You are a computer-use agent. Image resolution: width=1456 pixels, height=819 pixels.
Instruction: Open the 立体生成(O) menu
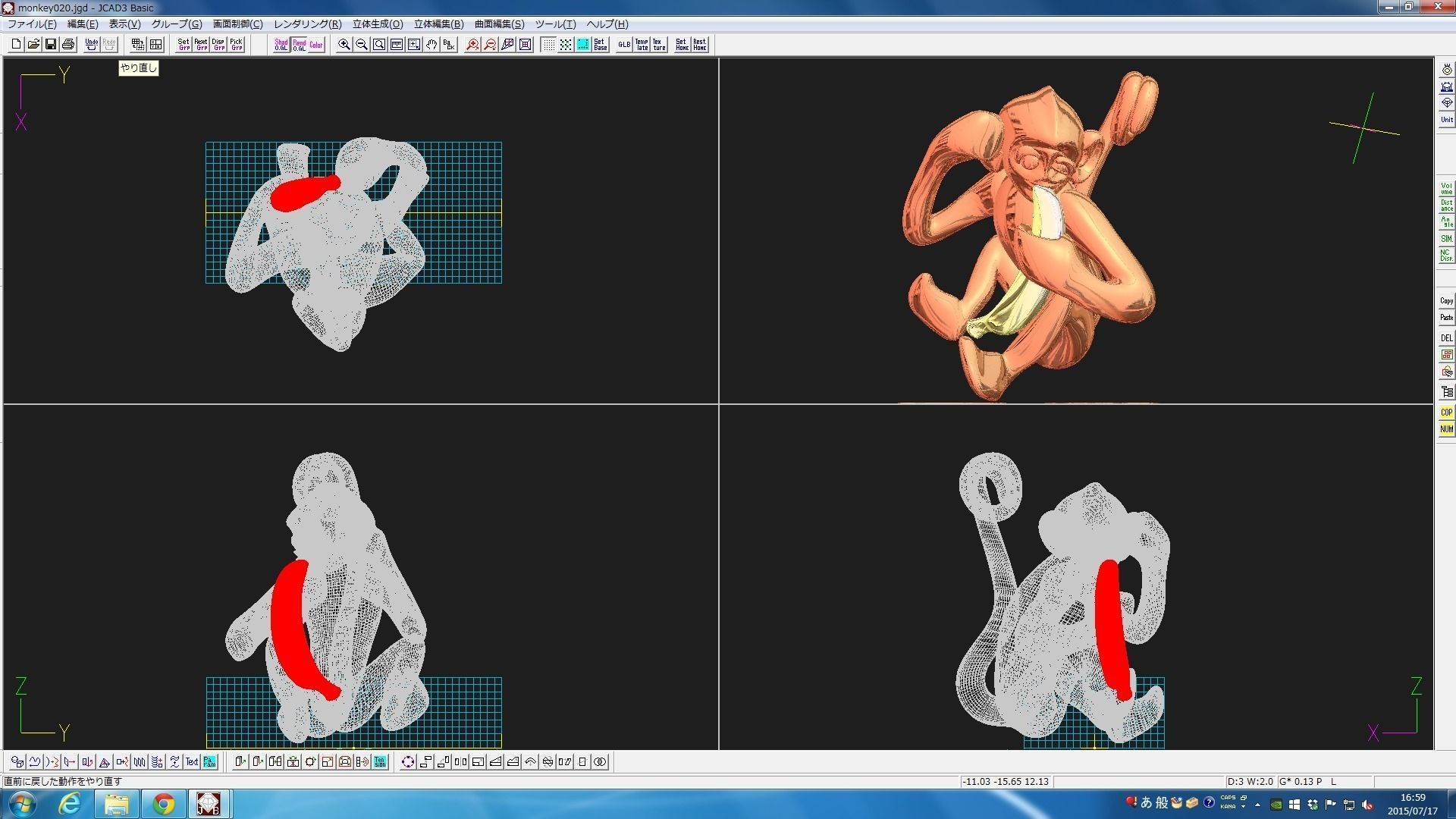tap(378, 24)
